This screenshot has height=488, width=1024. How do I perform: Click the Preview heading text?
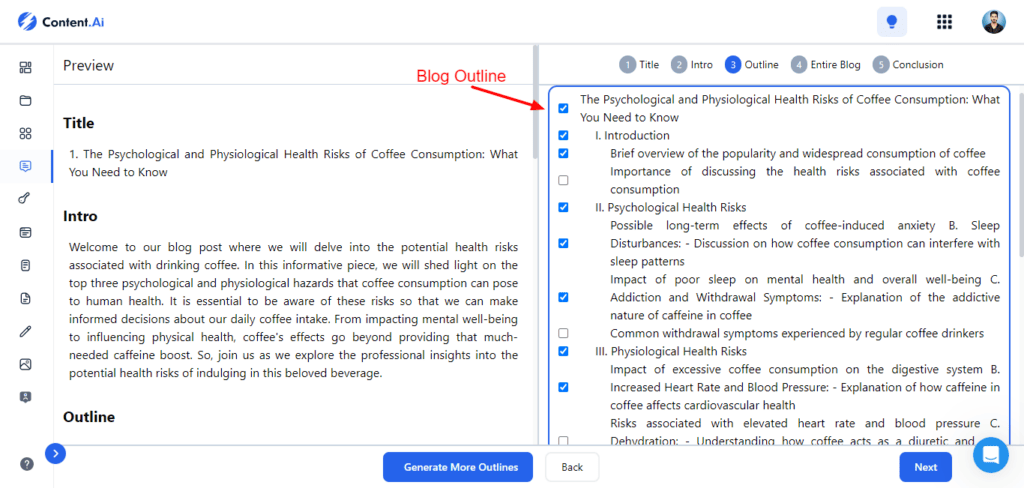[x=88, y=65]
